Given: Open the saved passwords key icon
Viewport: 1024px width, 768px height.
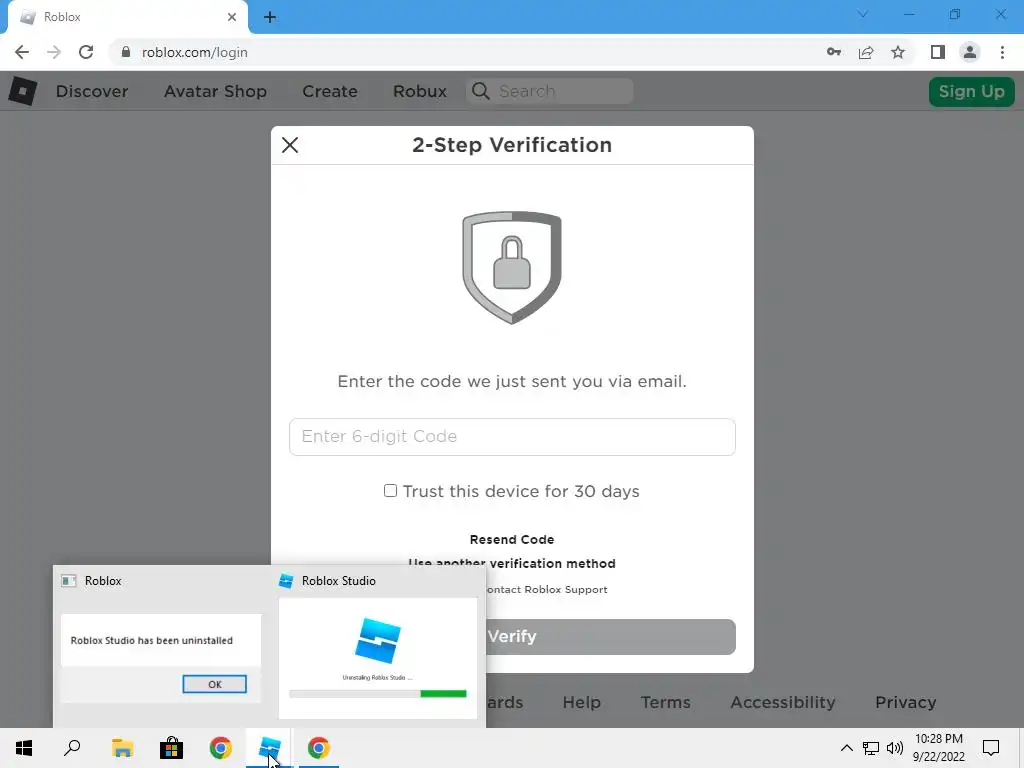Looking at the screenshot, I should click(834, 52).
